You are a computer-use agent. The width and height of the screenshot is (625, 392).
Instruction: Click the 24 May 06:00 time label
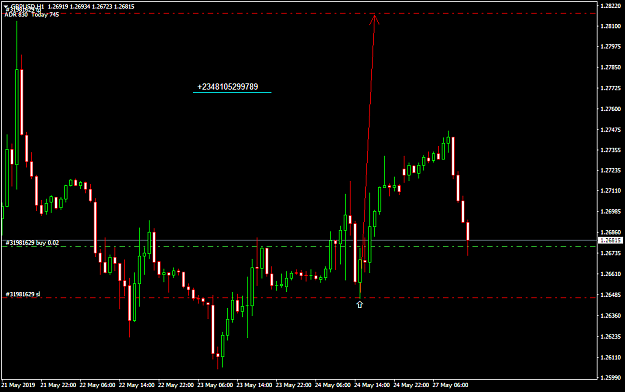[333, 385]
